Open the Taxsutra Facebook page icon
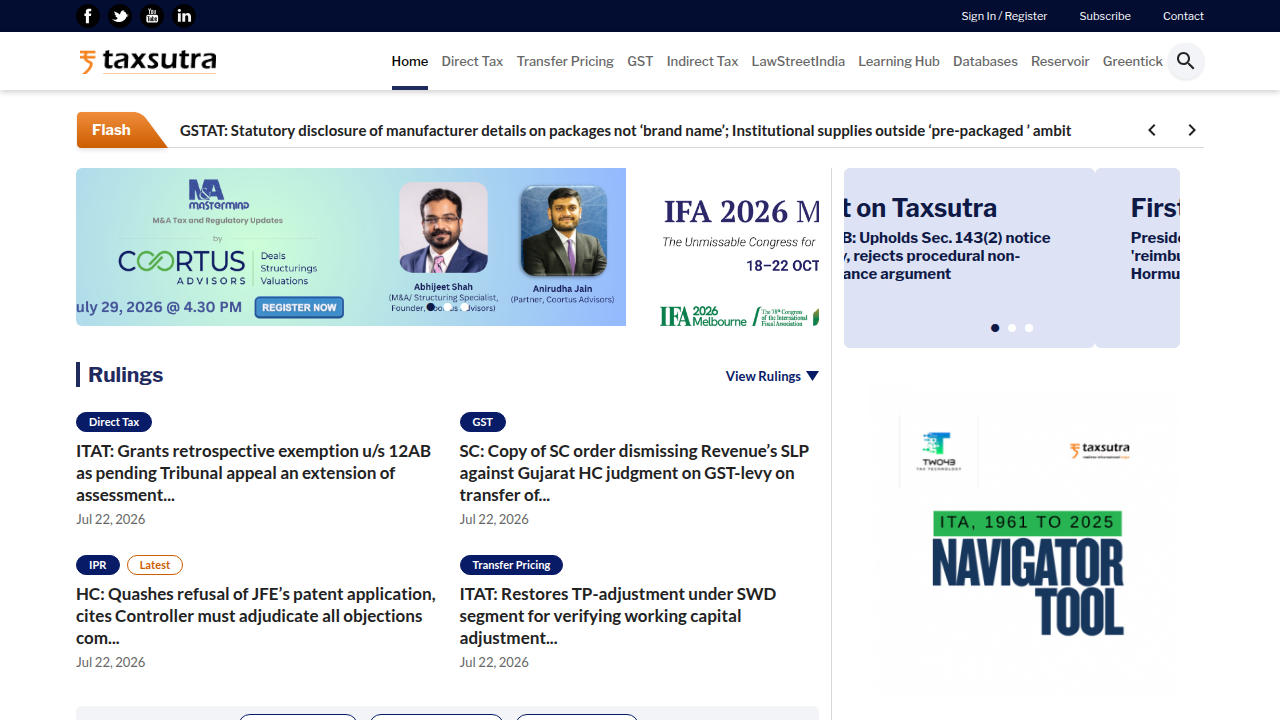This screenshot has height=720, width=1280. tap(88, 16)
